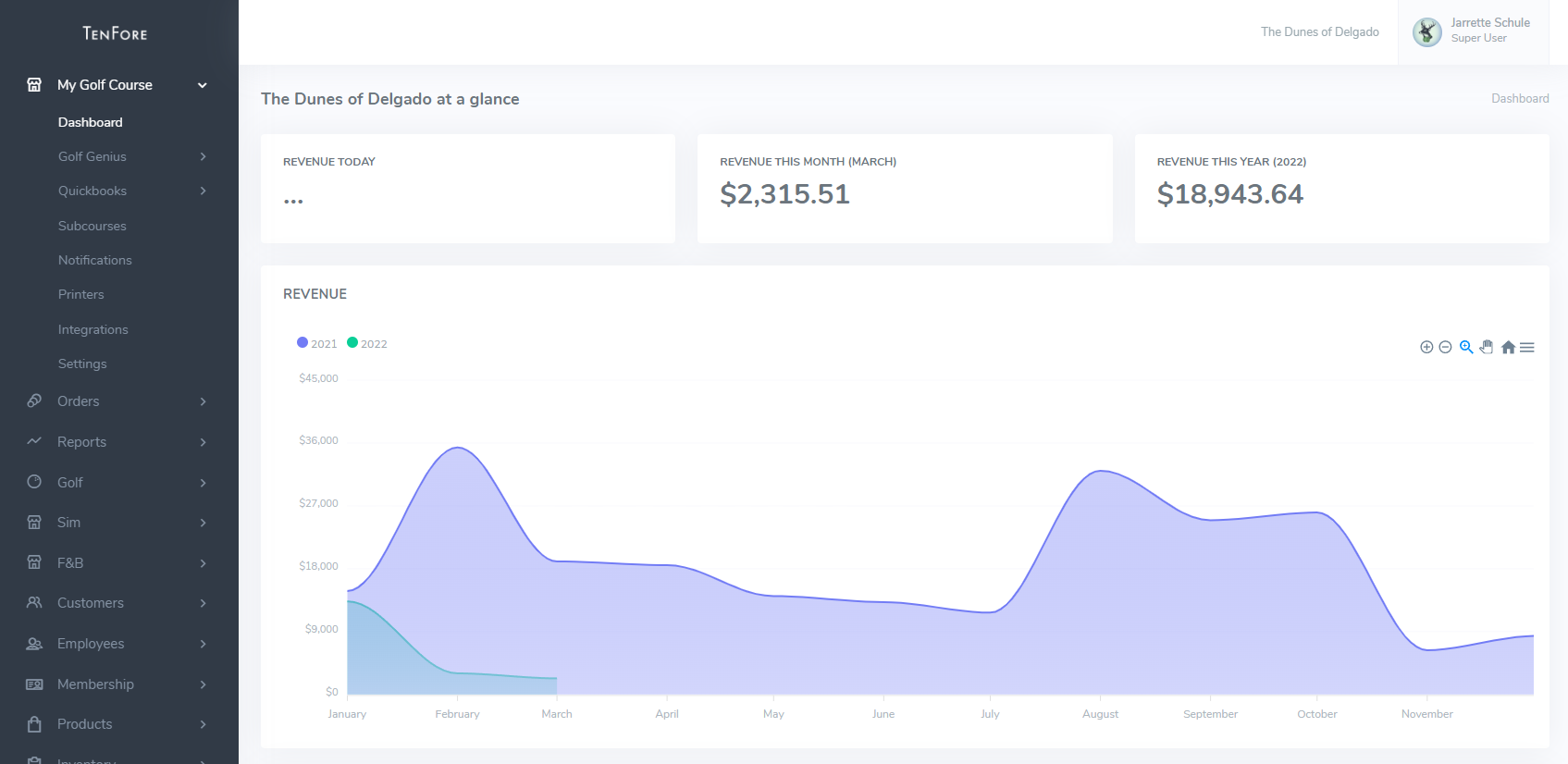The image size is (1568, 764).
Task: Open the Customers section
Action: [x=118, y=603]
